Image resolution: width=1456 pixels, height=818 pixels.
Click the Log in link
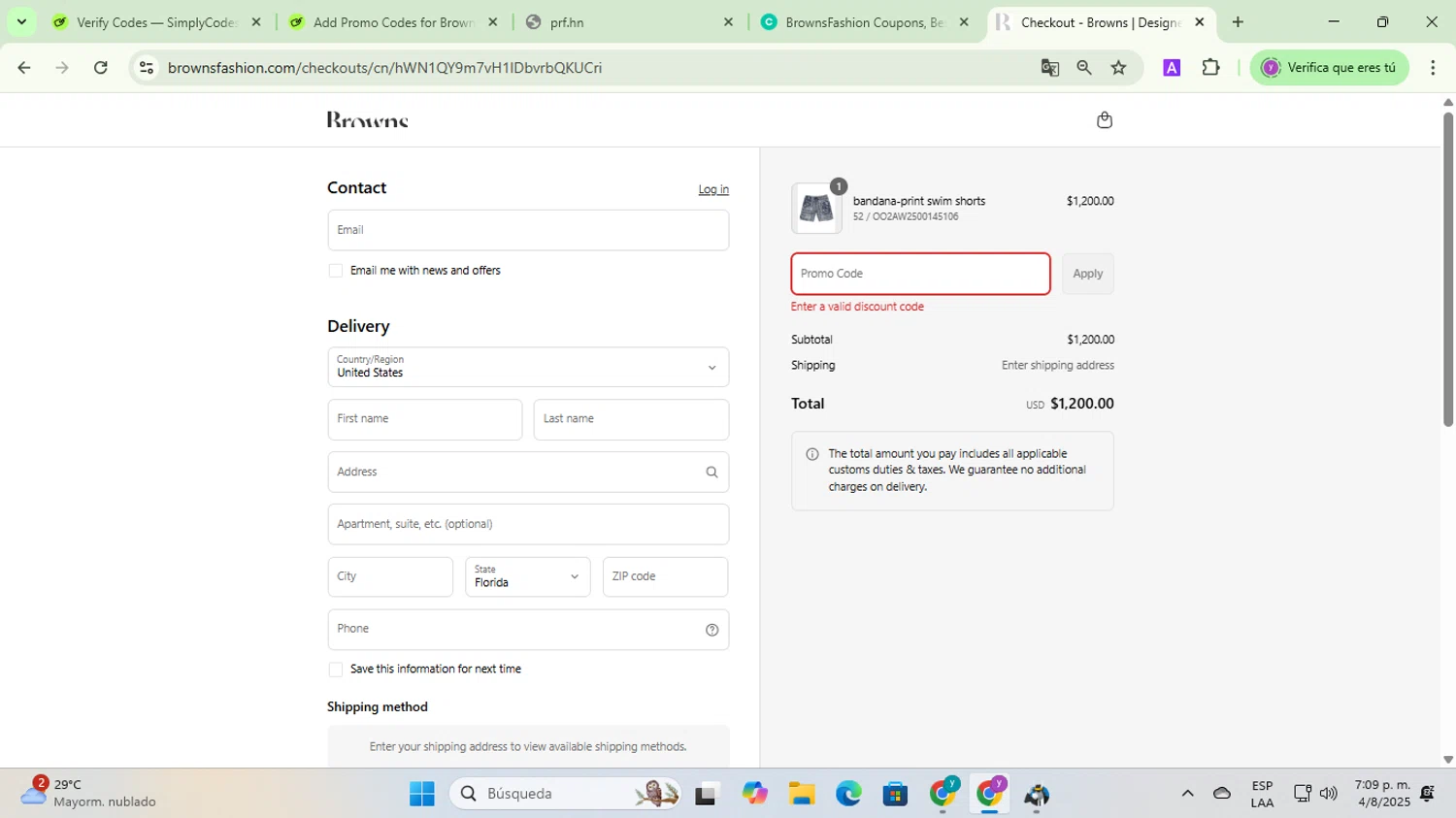point(713,190)
